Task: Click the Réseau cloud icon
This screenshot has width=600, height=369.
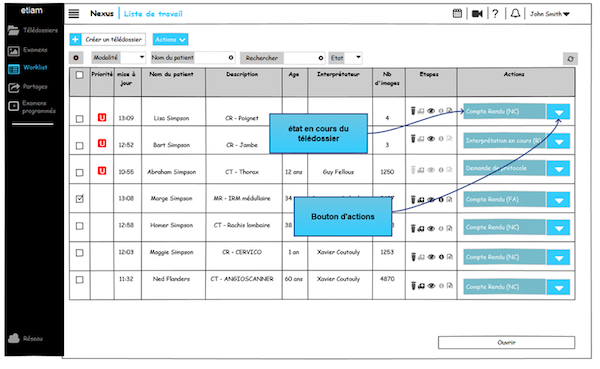Action: 14,338
